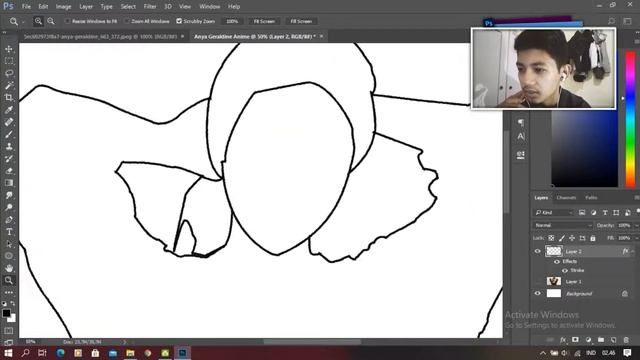The height and width of the screenshot is (360, 640).
Task: Uncheck the Scrubby Zoom checkbox
Action: tap(179, 21)
